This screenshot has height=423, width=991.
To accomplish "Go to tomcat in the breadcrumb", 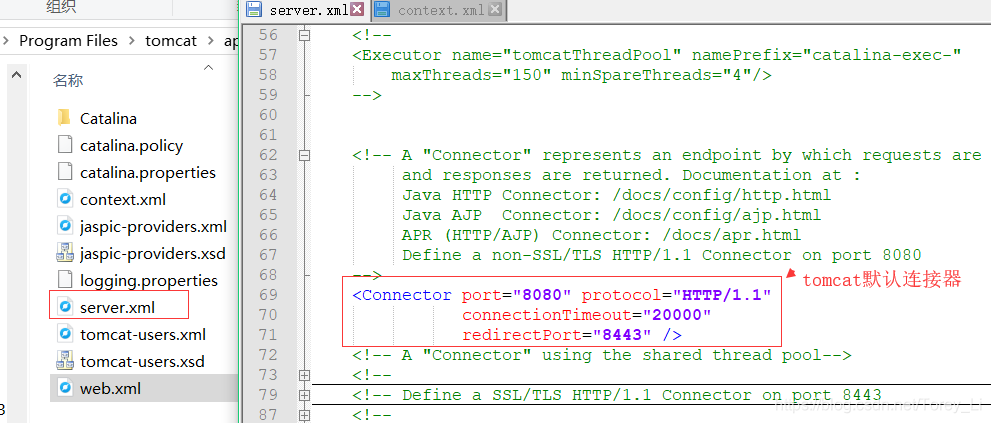I will click(x=171, y=41).
